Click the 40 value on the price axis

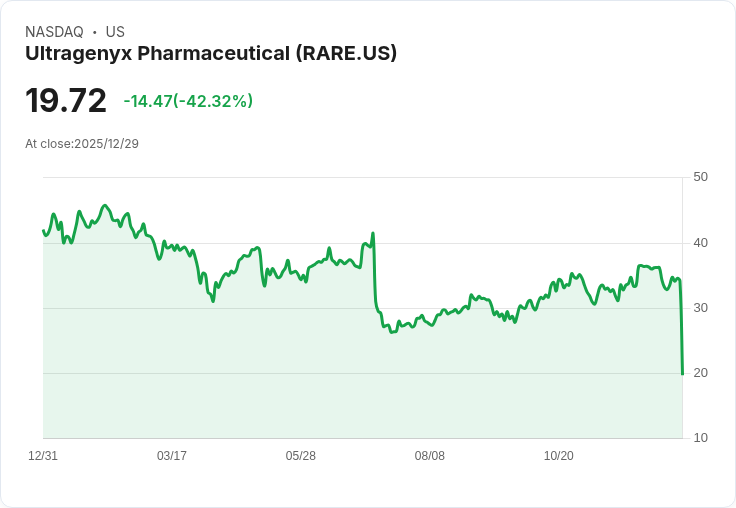pyautogui.click(x=701, y=242)
